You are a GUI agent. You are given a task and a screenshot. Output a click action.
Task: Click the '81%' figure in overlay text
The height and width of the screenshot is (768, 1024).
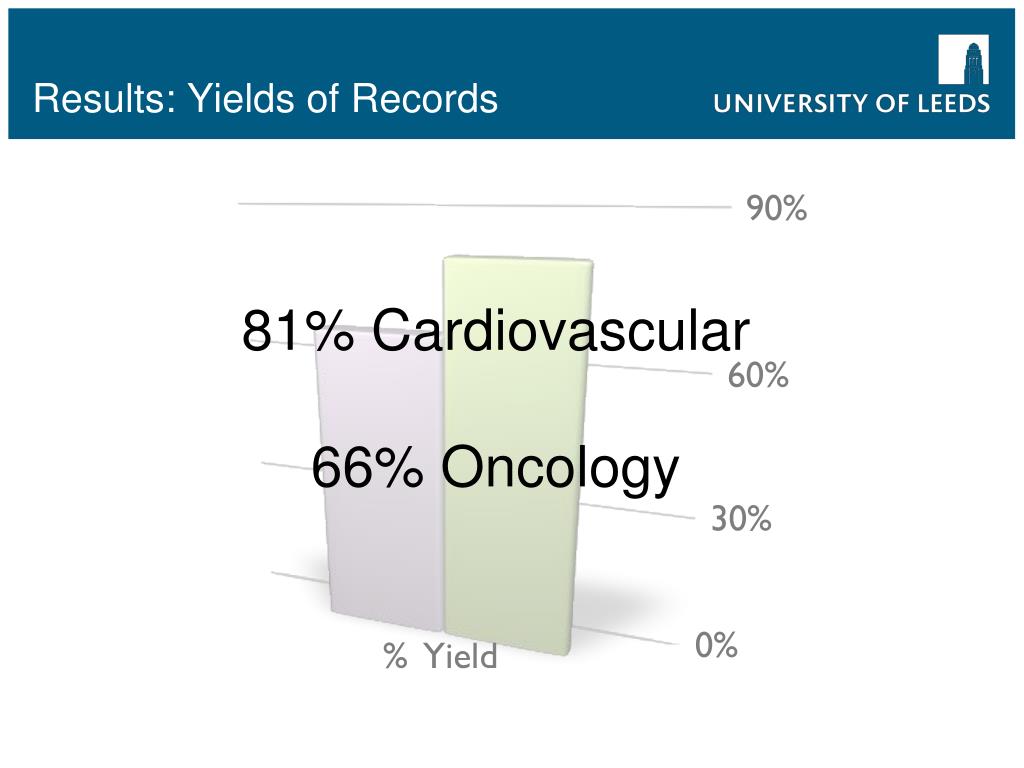tap(298, 330)
